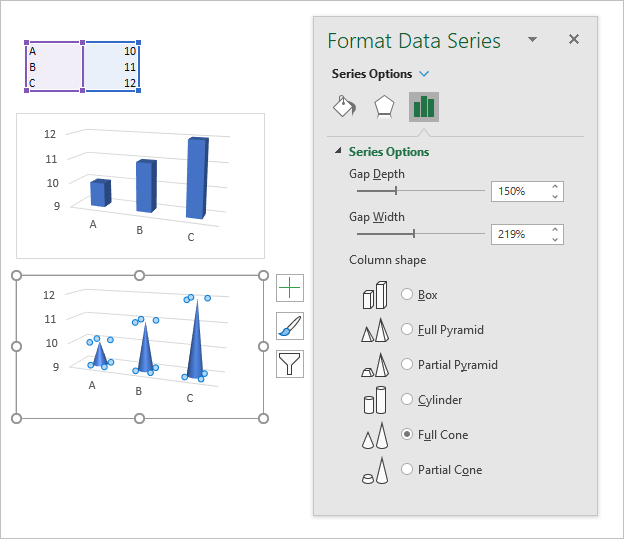This screenshot has width=624, height=539.
Task: Click the Partial Pyramid shape icon
Action: [375, 365]
